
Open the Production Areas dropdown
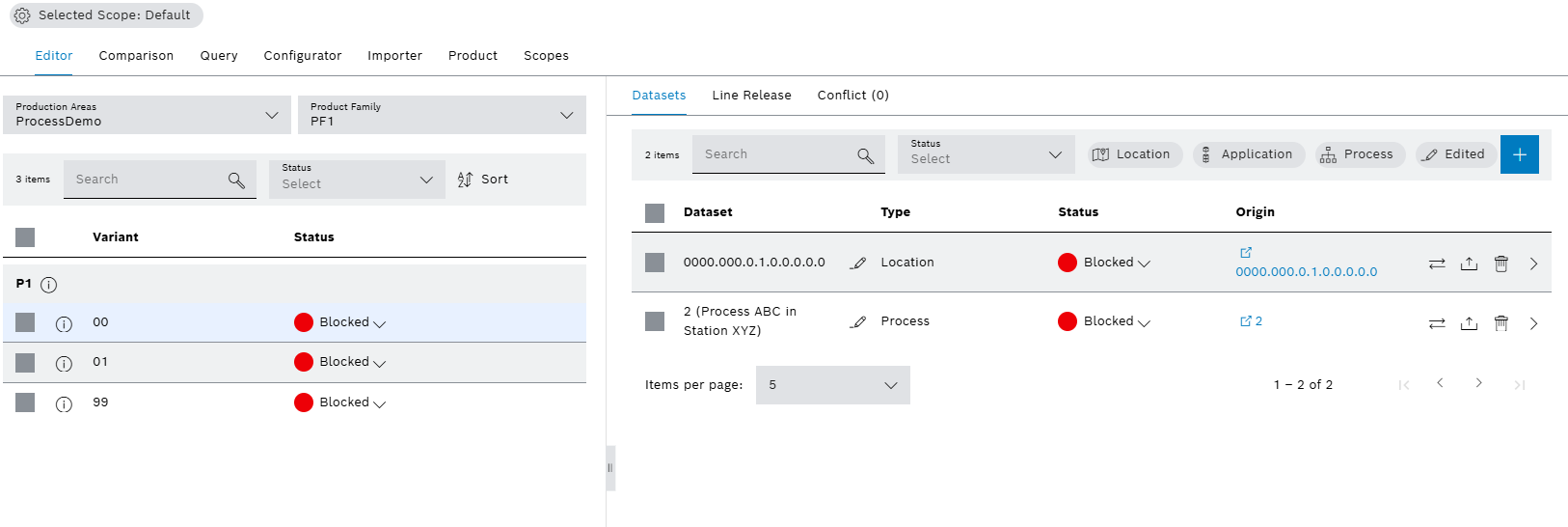[x=147, y=115]
